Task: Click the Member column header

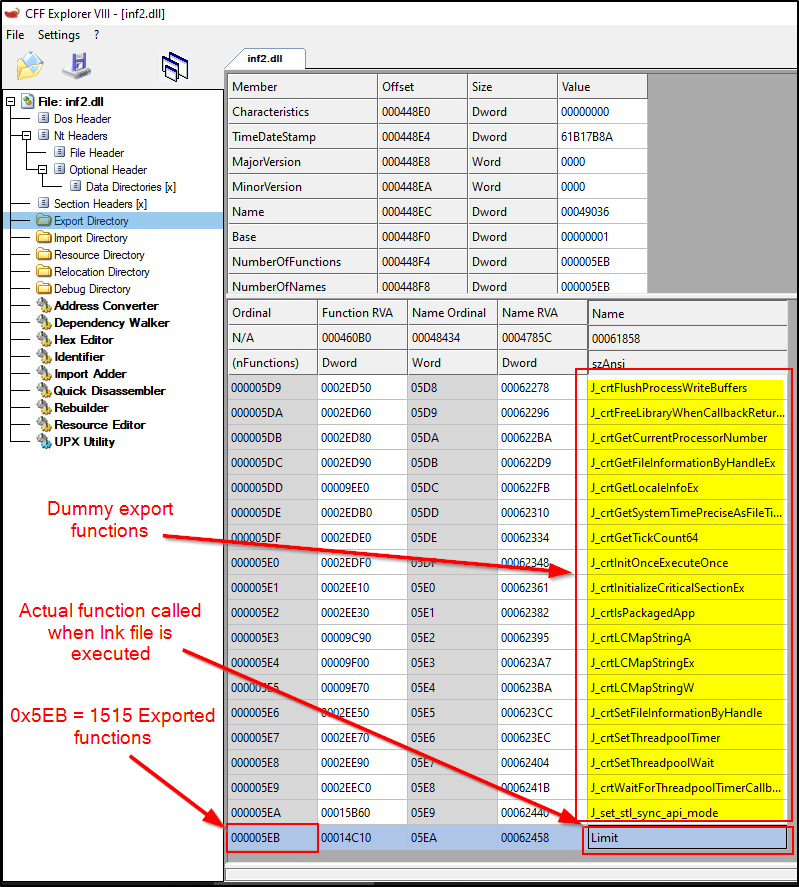Action: click(x=303, y=87)
